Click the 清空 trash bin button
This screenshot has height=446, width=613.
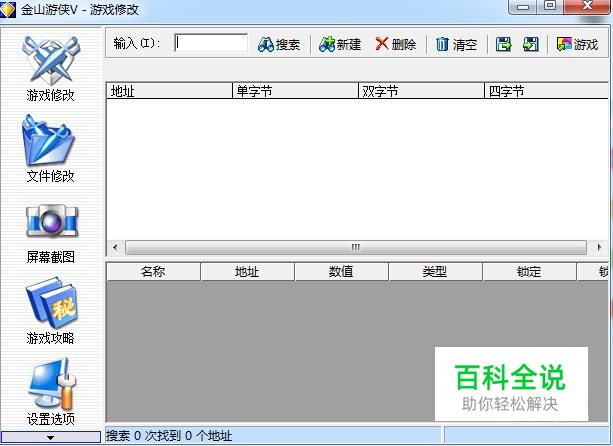(456, 44)
